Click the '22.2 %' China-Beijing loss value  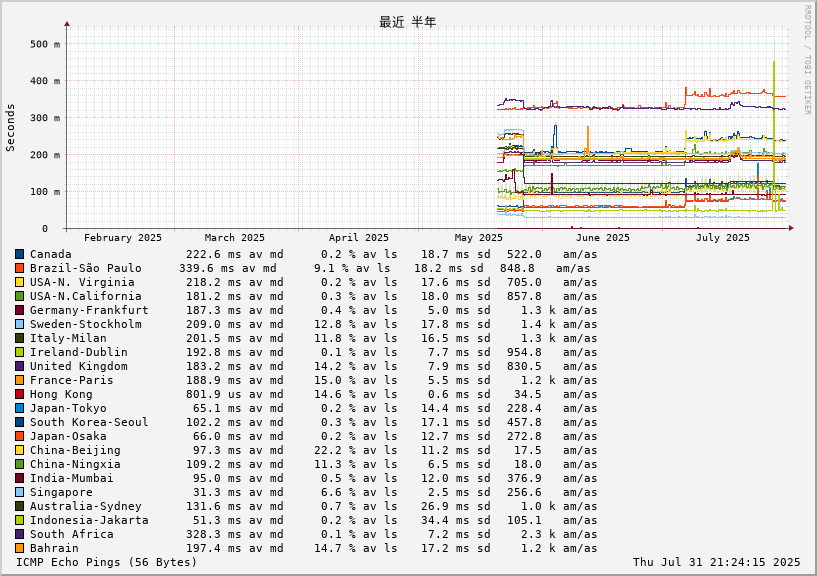(x=335, y=450)
